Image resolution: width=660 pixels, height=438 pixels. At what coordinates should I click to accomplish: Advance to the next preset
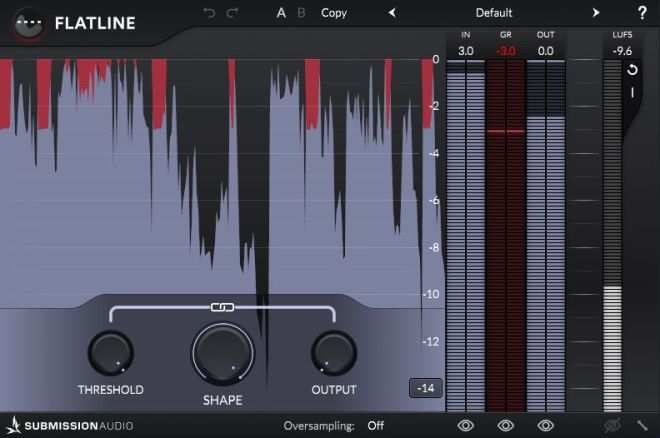596,13
